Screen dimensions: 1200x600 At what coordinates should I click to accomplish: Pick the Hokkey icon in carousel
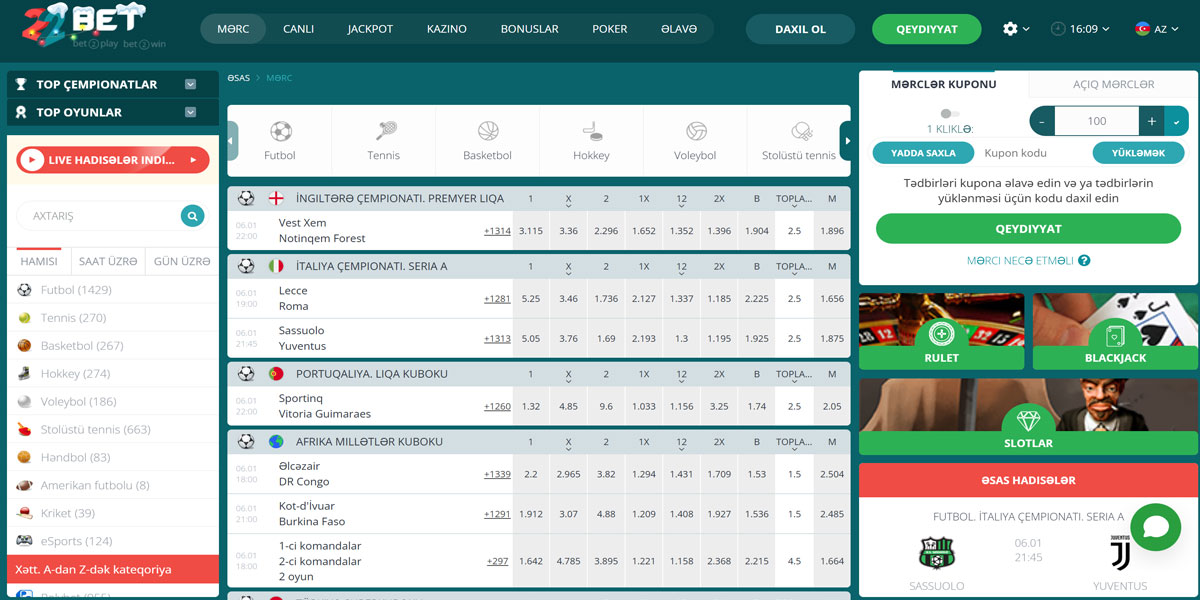pyautogui.click(x=592, y=131)
